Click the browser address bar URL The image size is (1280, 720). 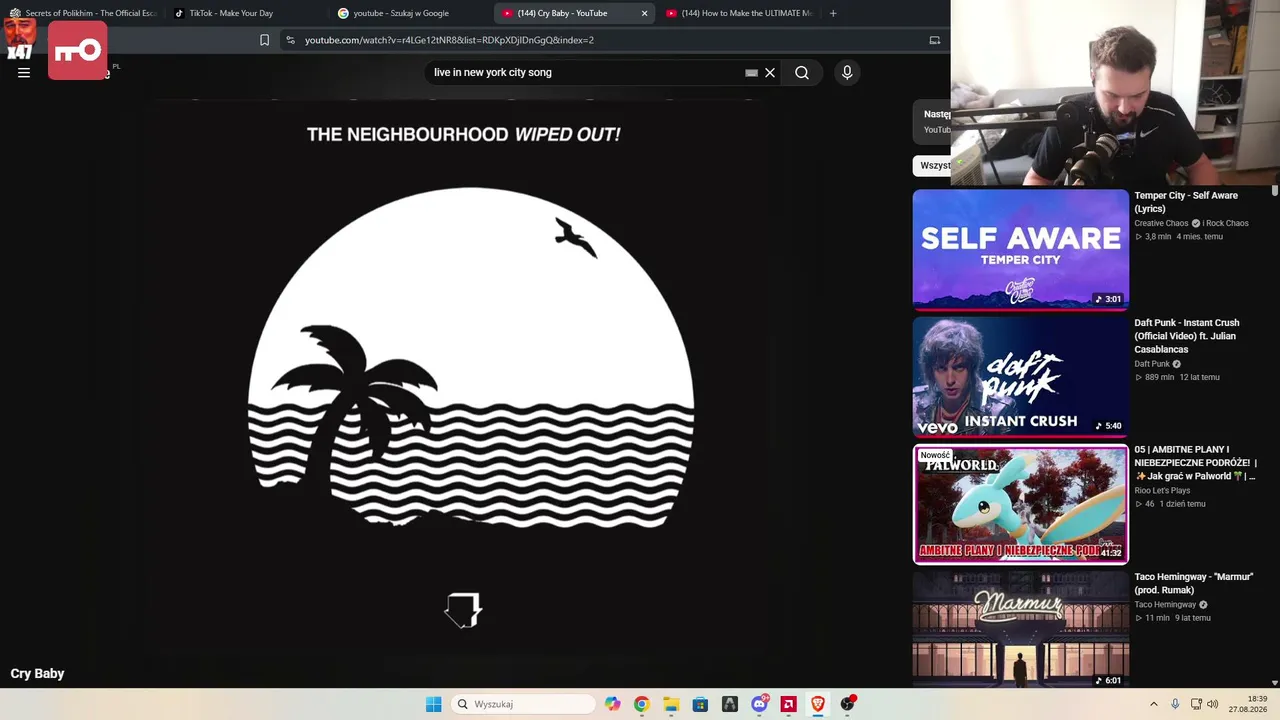449,40
